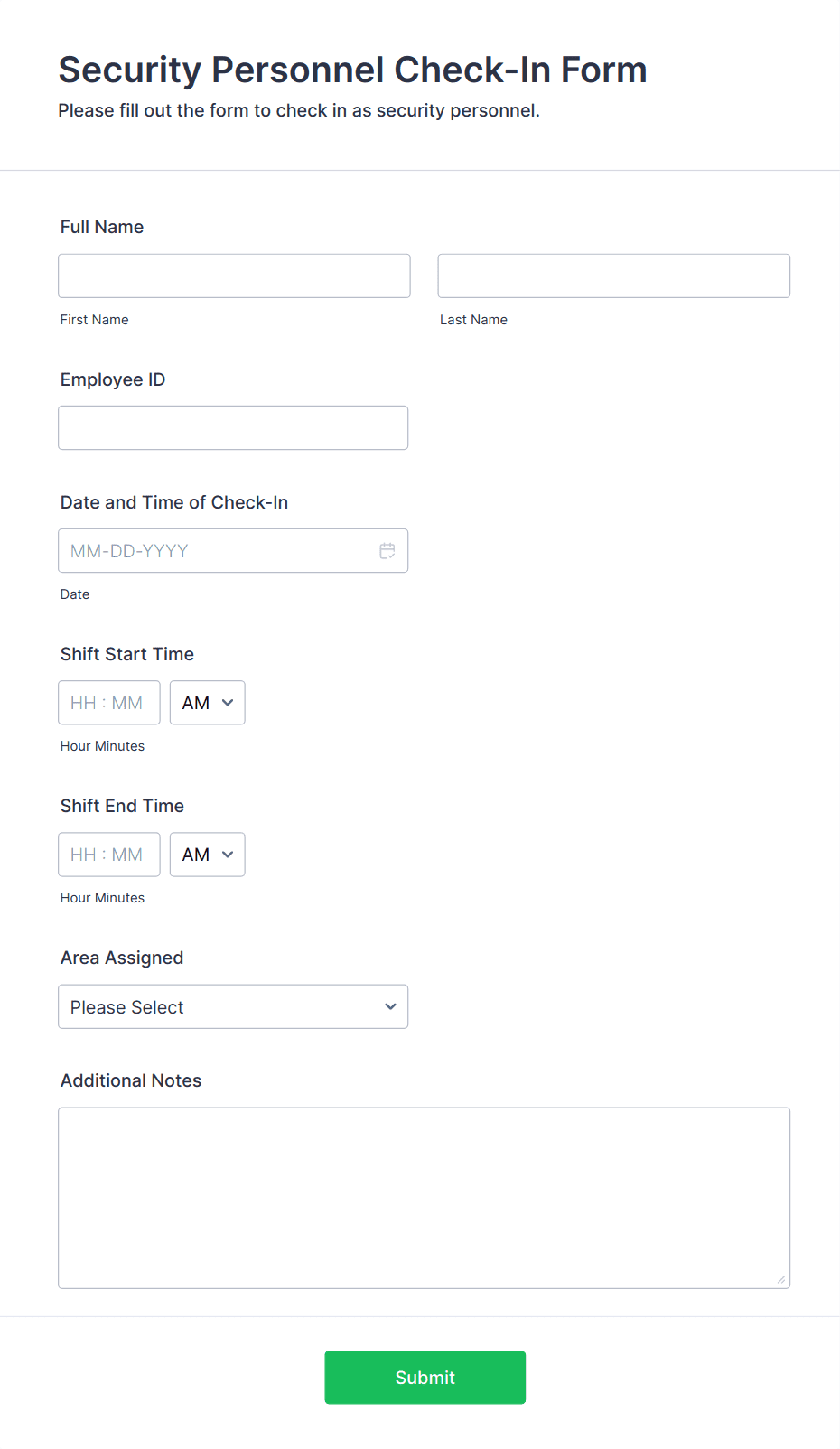Click inside the Additional Notes text area
Image resolution: width=840 pixels, height=1449 pixels.
click(425, 1198)
